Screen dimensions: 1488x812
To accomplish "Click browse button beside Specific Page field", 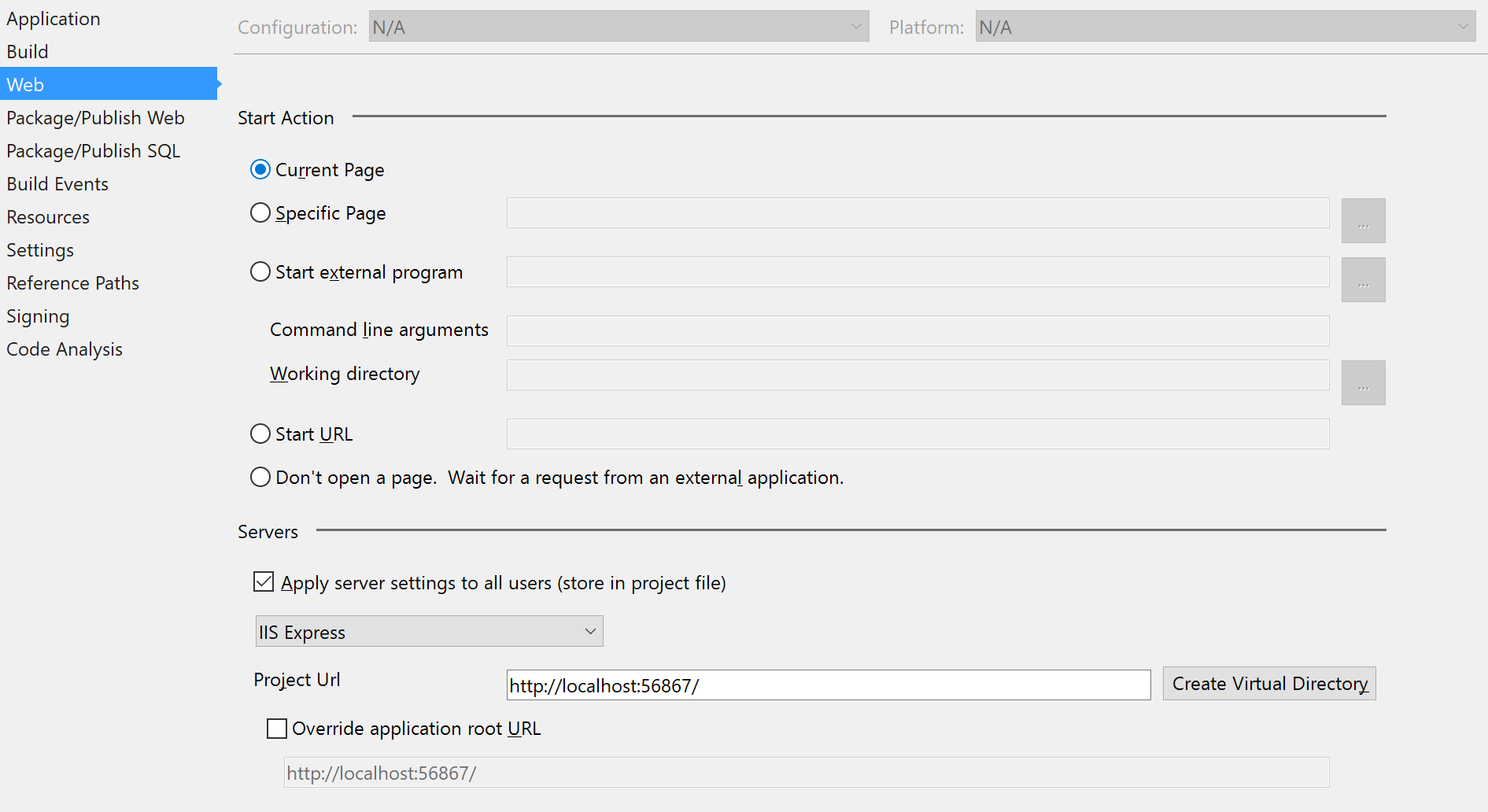I will coord(1363,221).
